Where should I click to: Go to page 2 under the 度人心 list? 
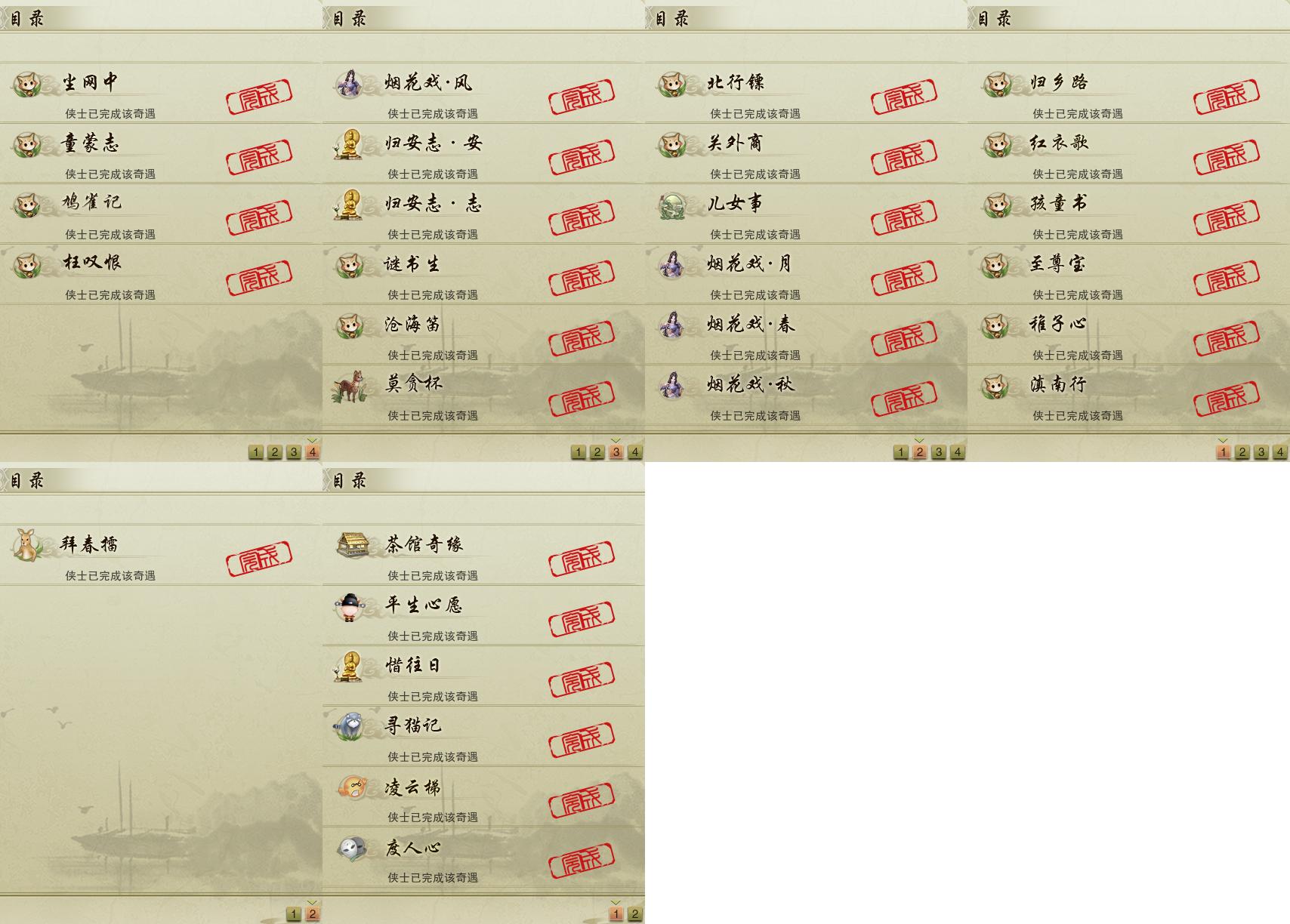click(x=635, y=914)
